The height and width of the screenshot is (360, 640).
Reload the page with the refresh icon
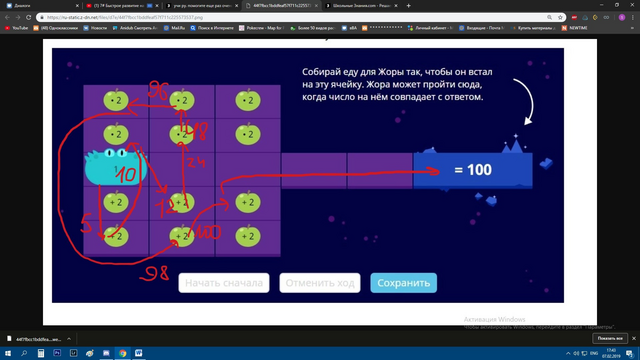pos(28,18)
